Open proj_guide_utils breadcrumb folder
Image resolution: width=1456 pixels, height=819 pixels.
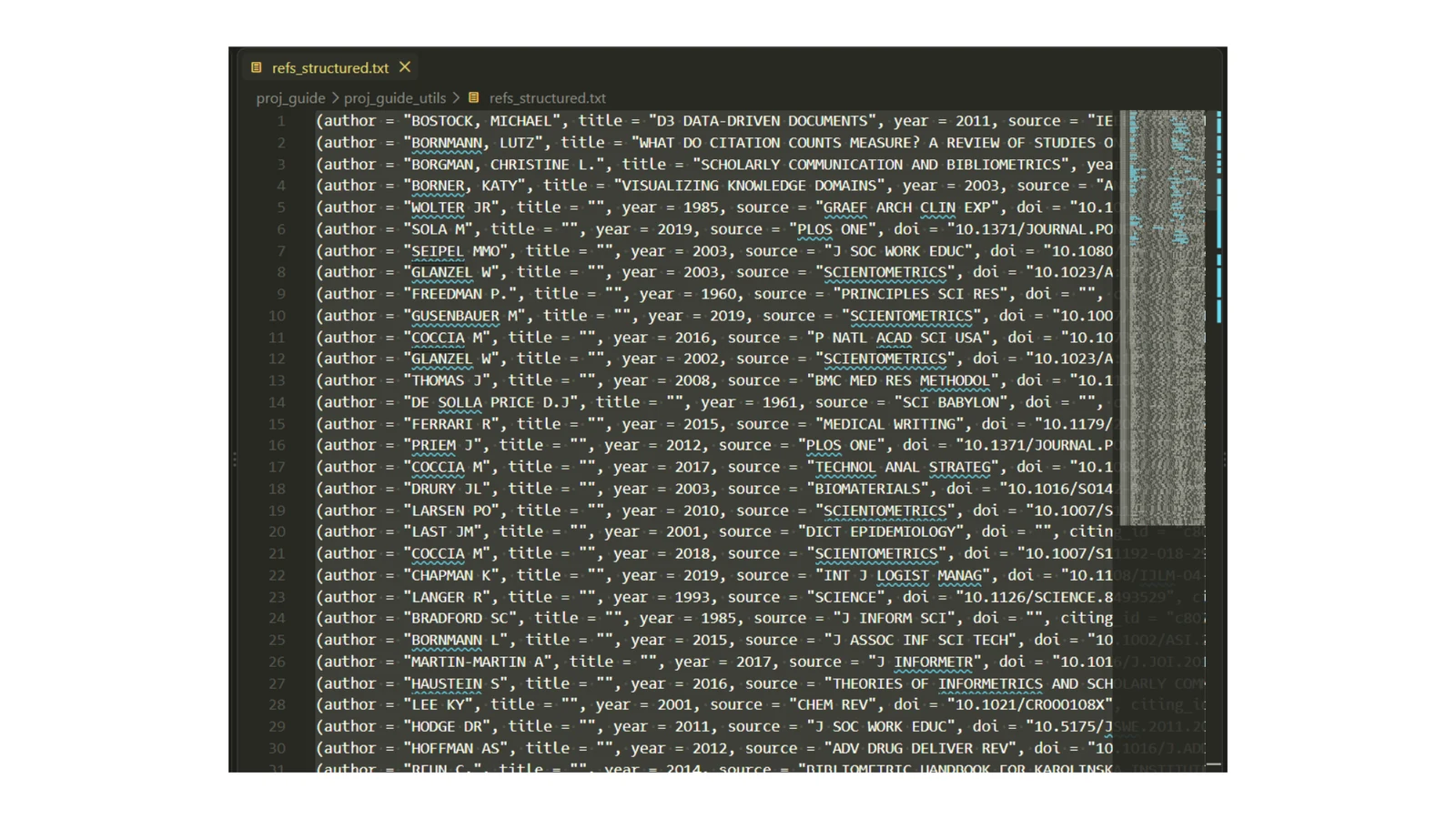(x=395, y=98)
